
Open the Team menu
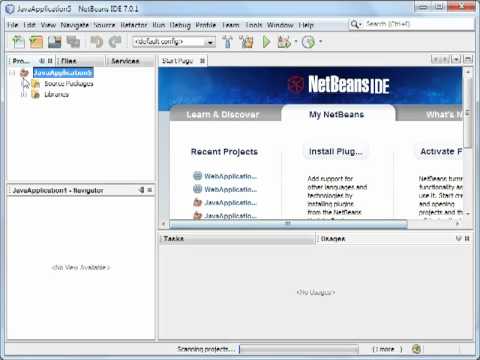point(231,25)
